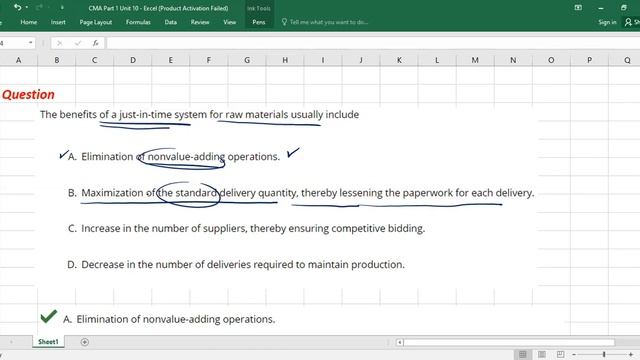Viewport: 640px width, 360px height.
Task: Click the zoom in plus button
Action: [631, 354]
